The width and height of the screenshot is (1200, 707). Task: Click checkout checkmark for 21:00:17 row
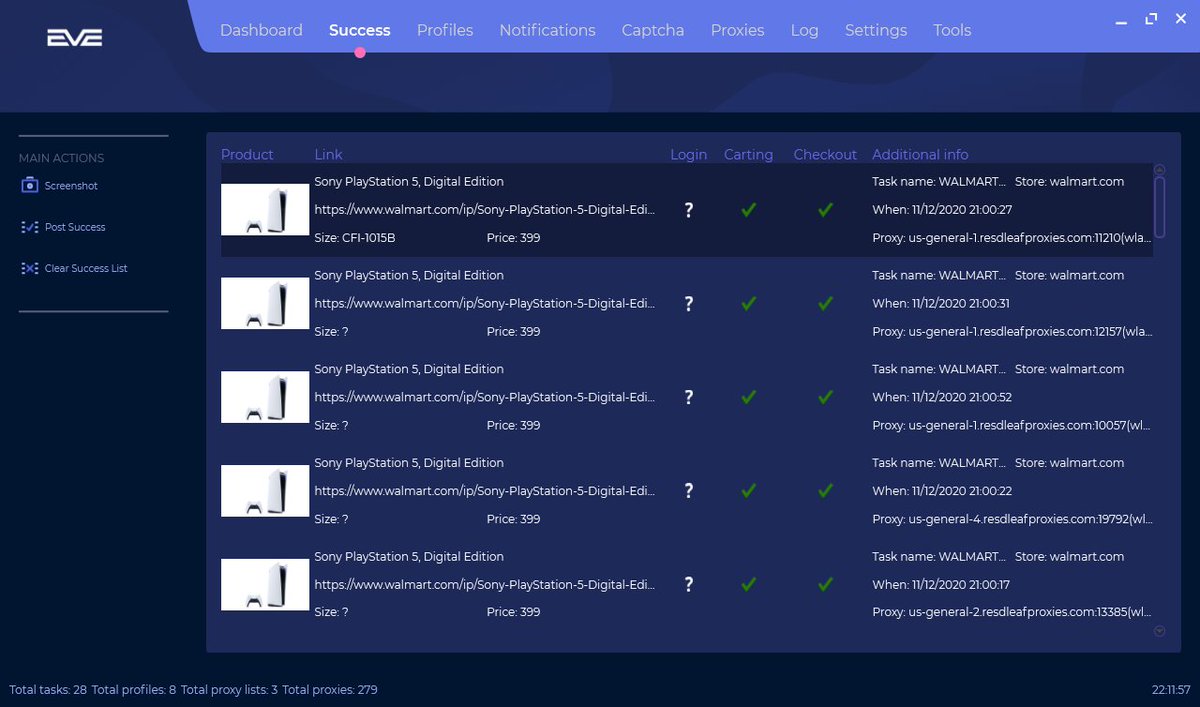click(825, 584)
